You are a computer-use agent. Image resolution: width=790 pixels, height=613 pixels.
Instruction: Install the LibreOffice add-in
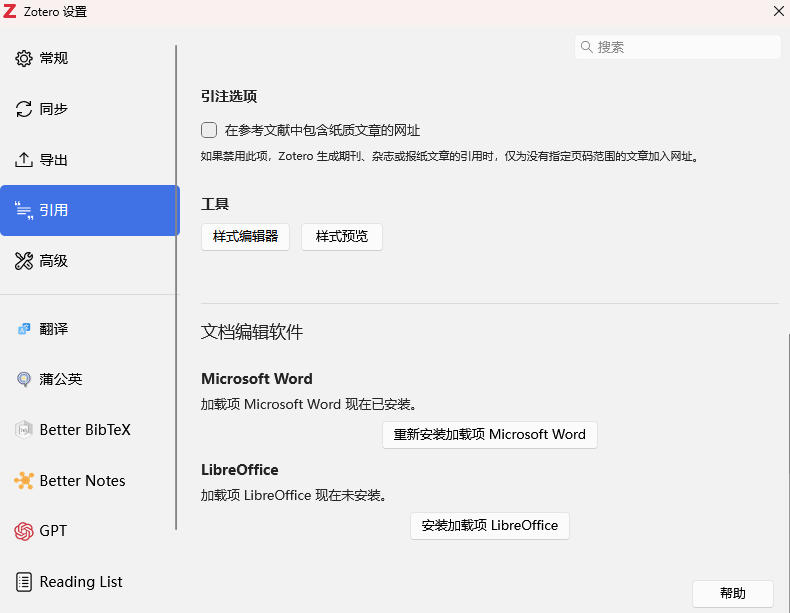click(x=490, y=526)
